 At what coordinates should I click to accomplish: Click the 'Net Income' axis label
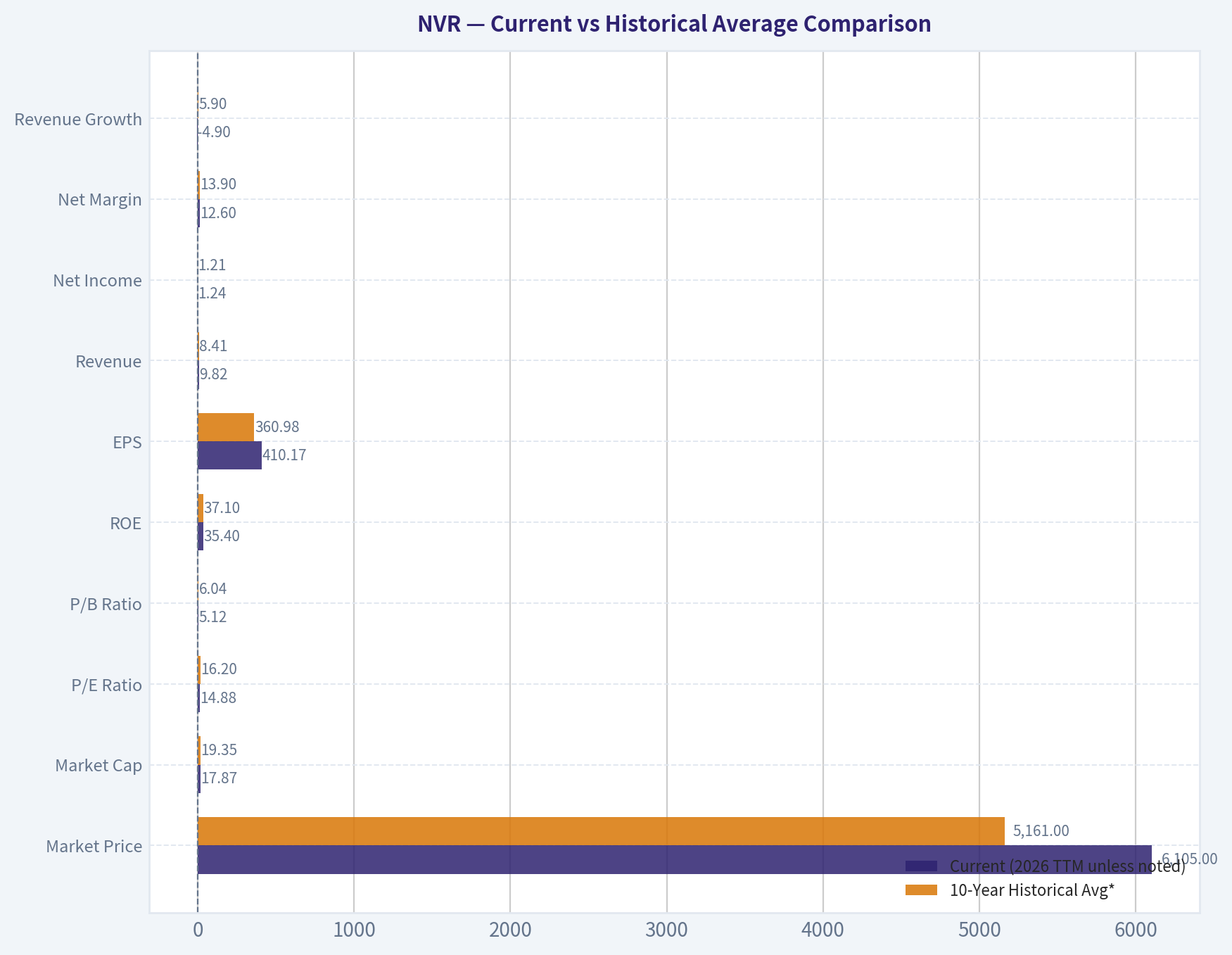97,281
